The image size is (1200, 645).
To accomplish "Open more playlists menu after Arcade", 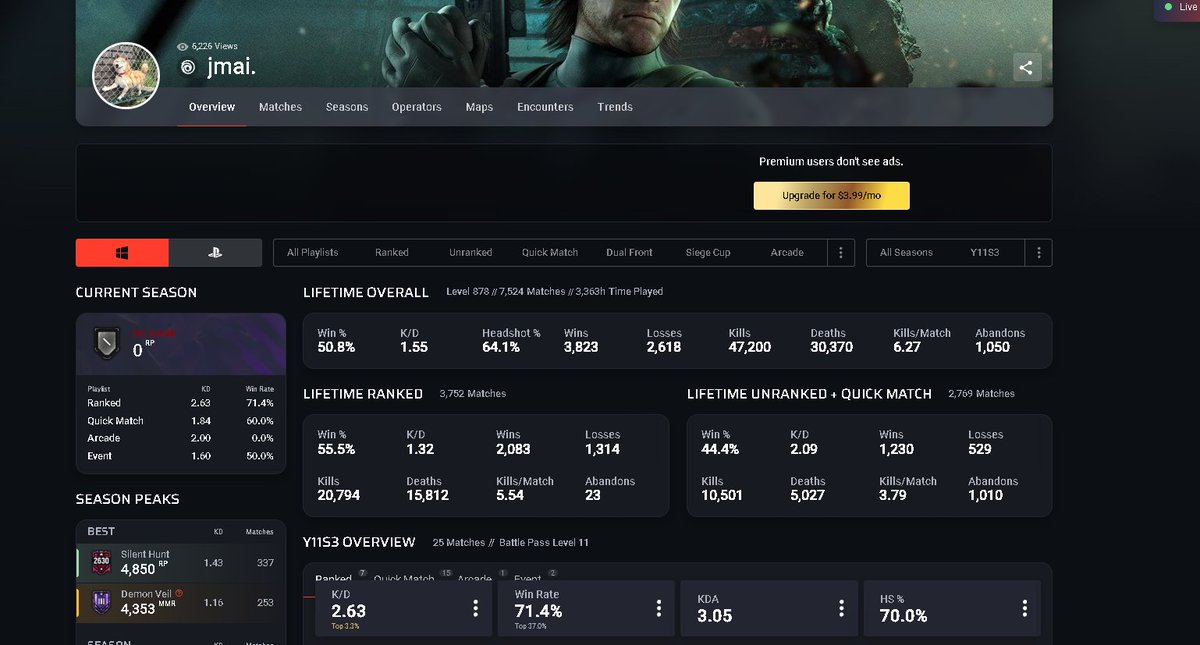I will pyautogui.click(x=841, y=253).
